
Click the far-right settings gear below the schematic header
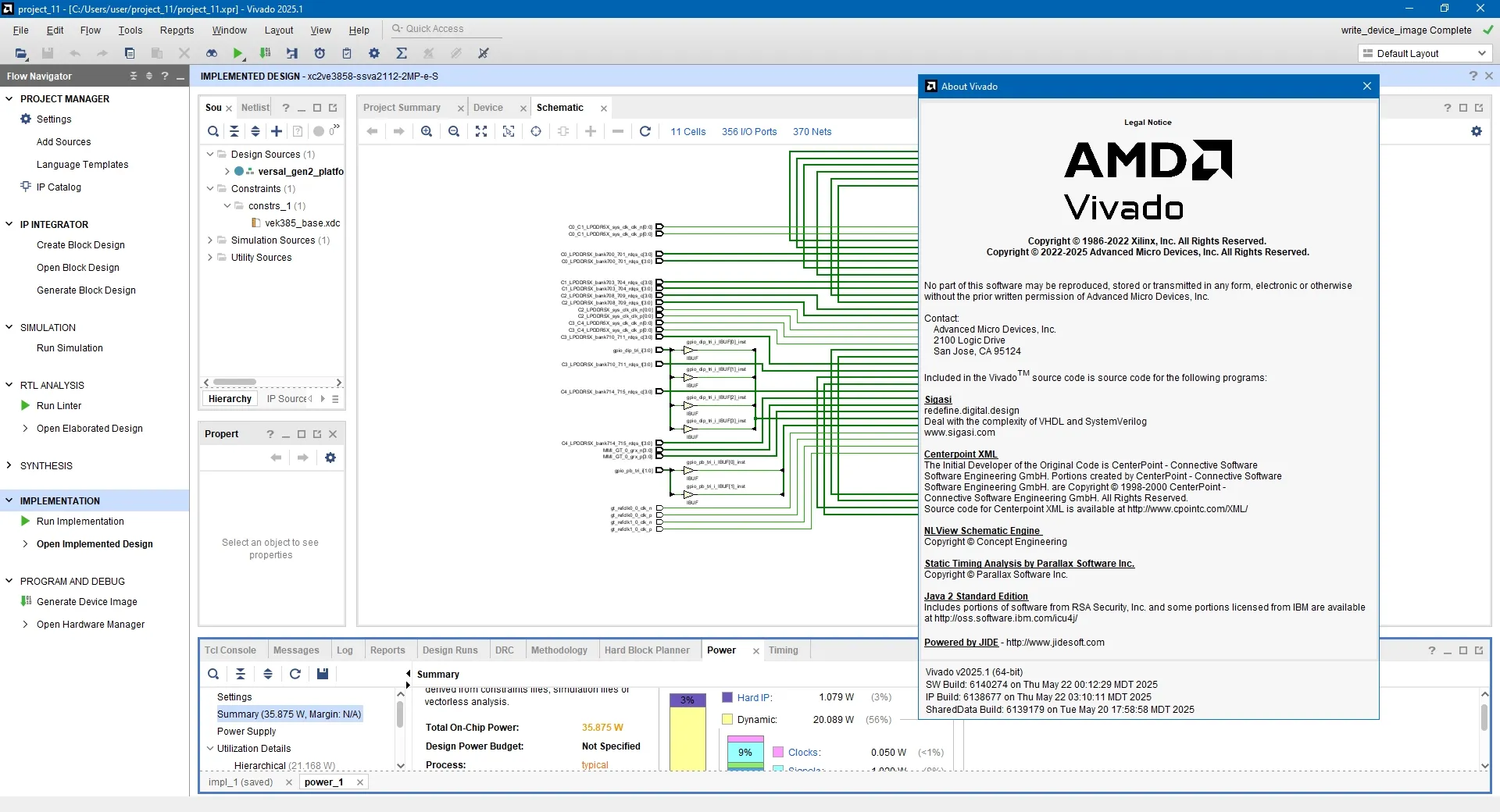point(1477,131)
